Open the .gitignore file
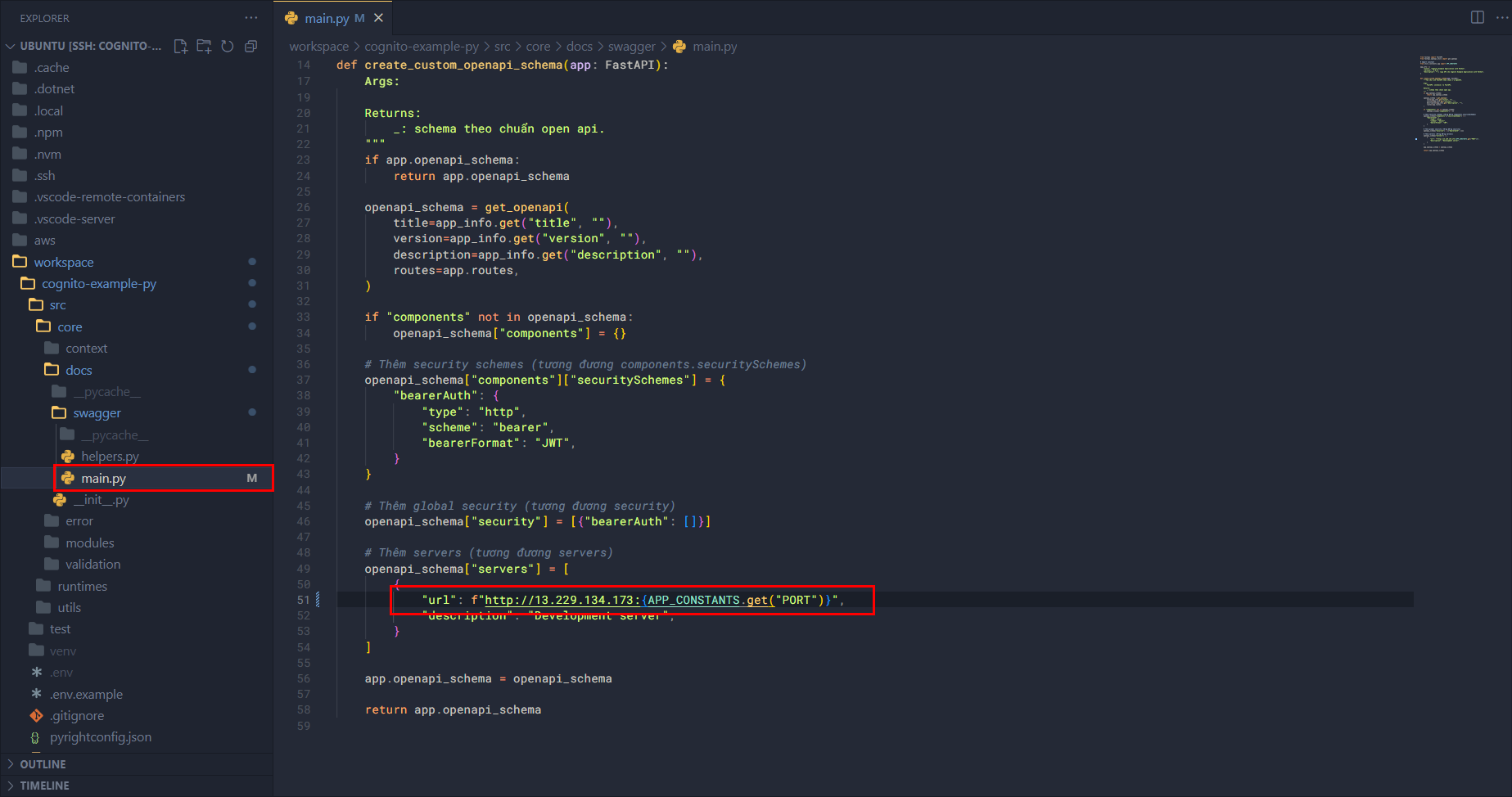Image resolution: width=1512 pixels, height=797 pixels. 77,716
